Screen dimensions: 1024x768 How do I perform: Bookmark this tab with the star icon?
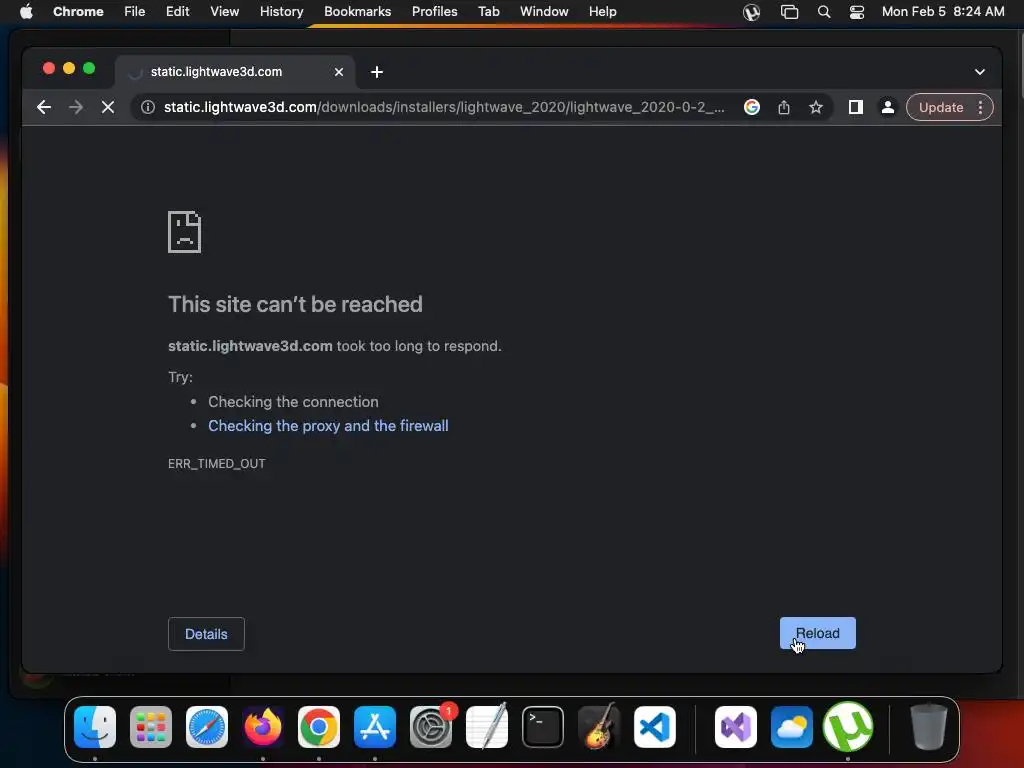[816, 107]
